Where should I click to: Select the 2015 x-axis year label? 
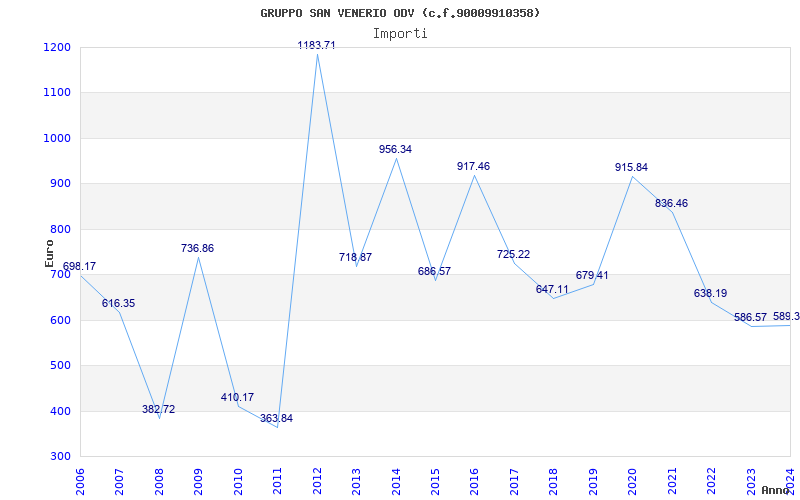(435, 481)
